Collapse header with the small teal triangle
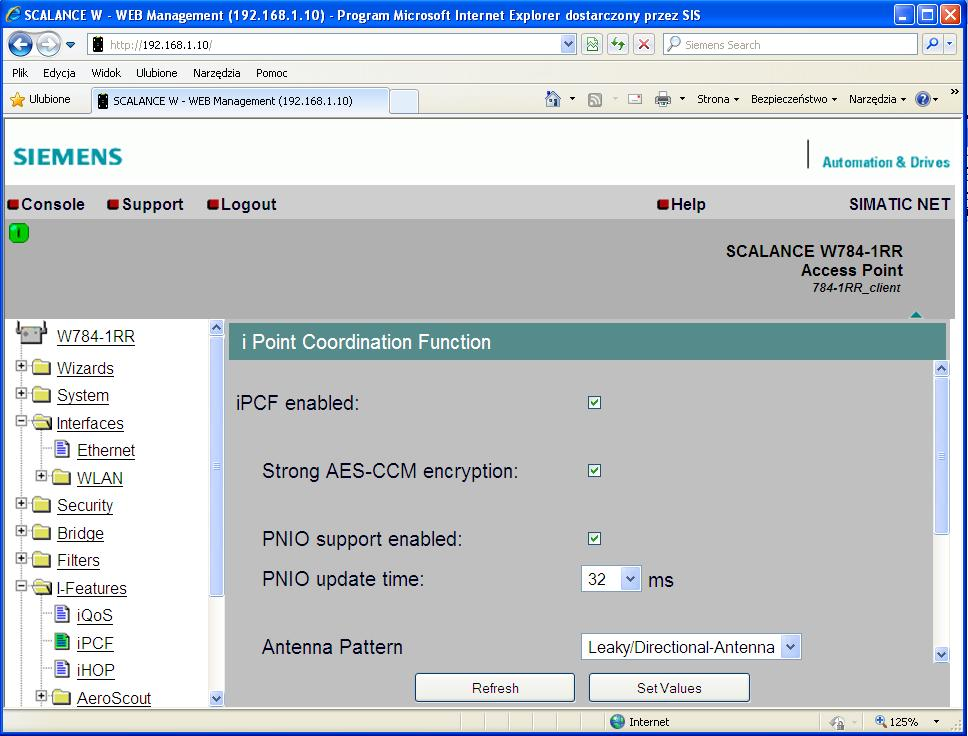Image resolution: width=968 pixels, height=736 pixels. coord(916,315)
